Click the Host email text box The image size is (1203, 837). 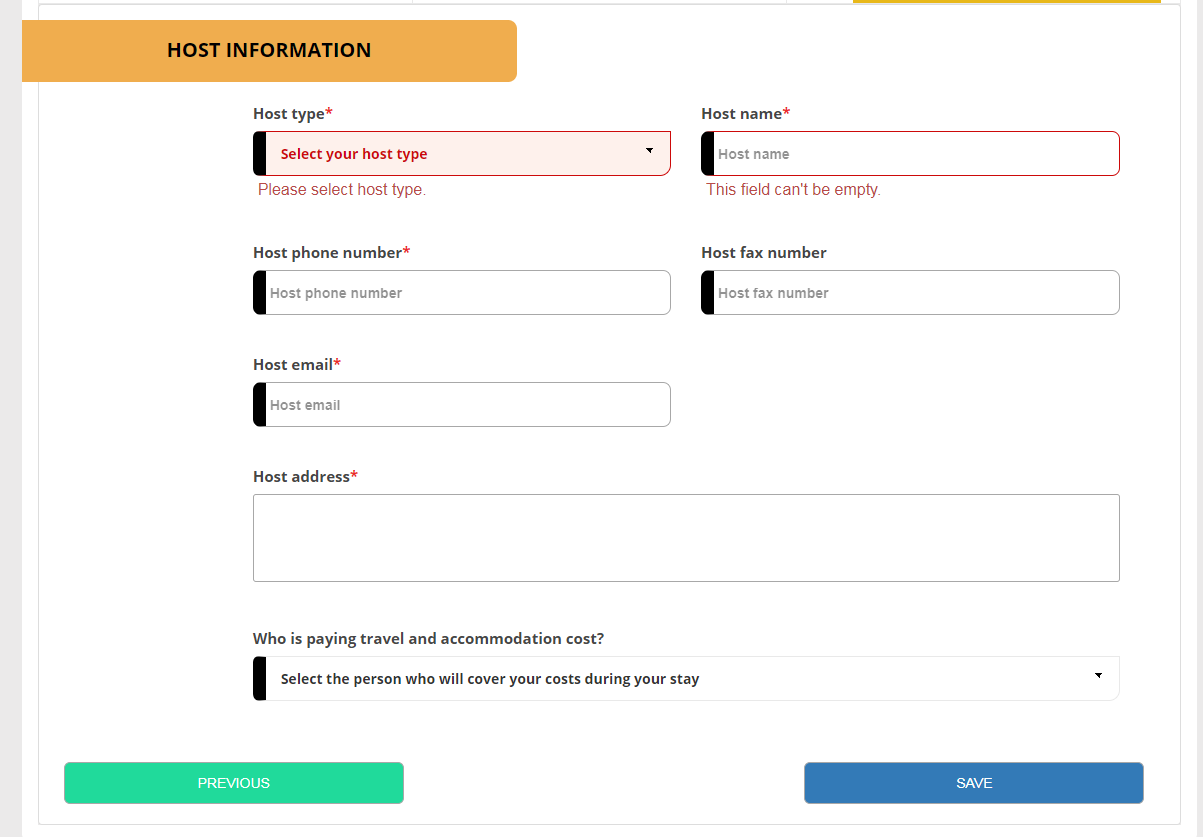[466, 405]
